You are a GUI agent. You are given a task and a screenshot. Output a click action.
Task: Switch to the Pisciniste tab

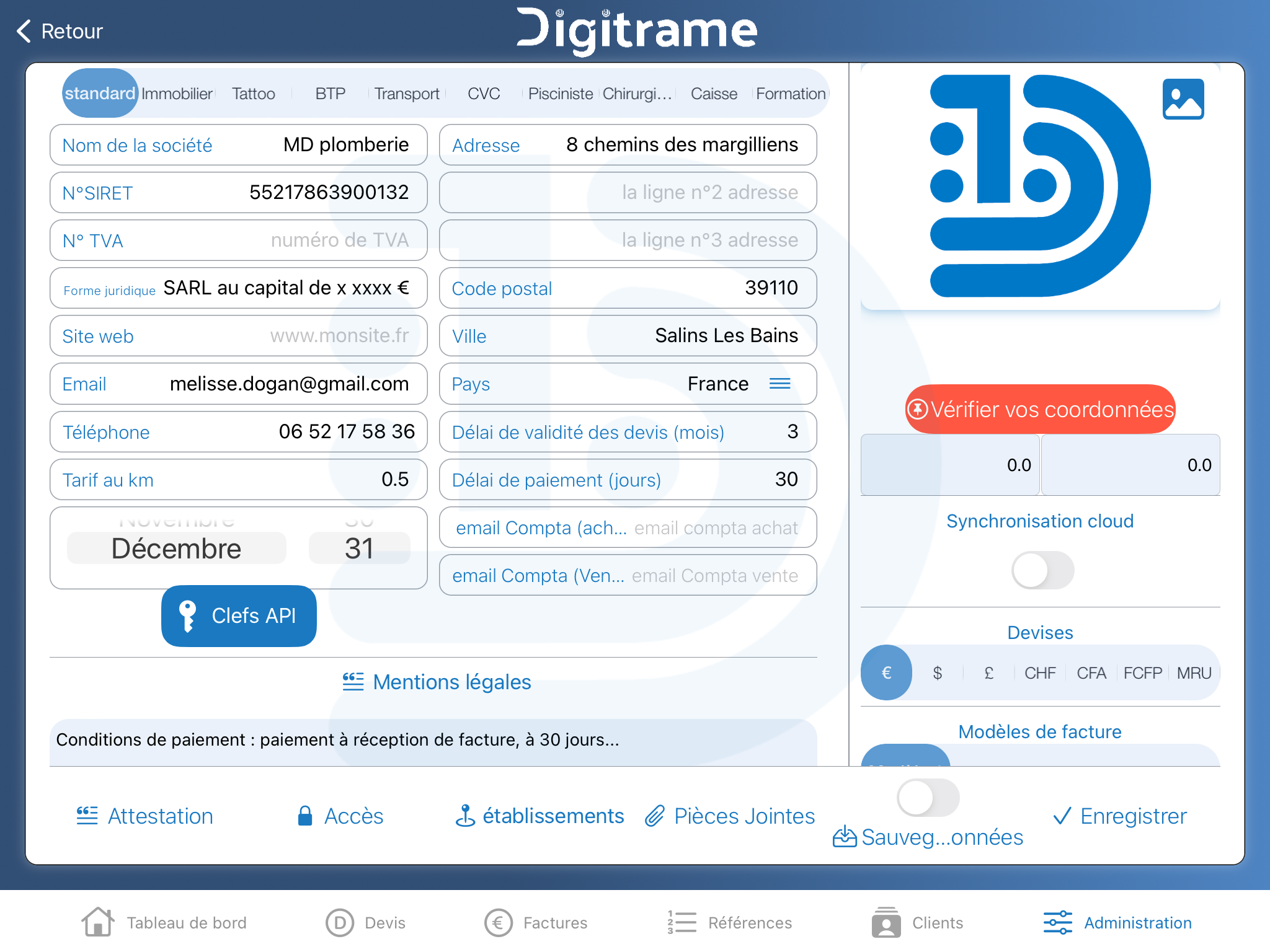tap(561, 94)
